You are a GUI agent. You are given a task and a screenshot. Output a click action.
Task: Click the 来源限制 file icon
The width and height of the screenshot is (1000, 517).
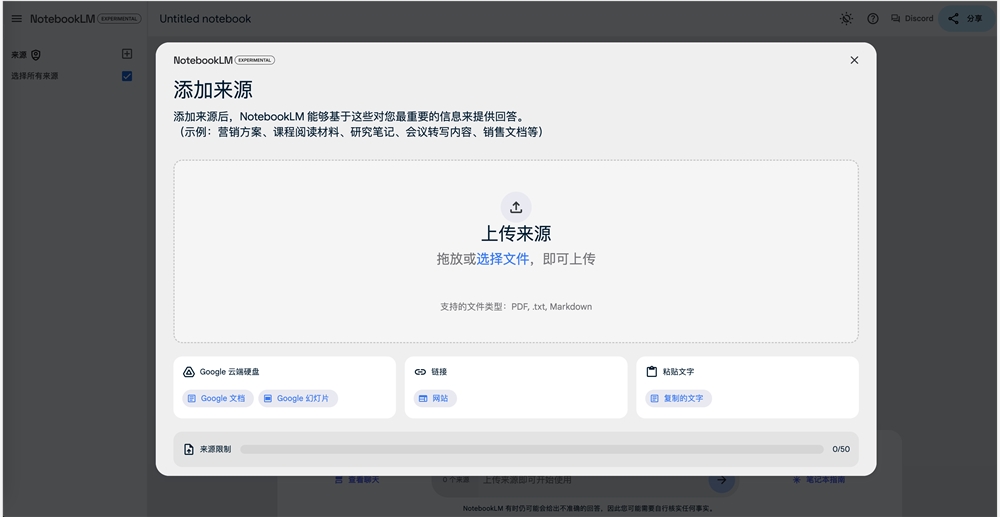point(189,449)
